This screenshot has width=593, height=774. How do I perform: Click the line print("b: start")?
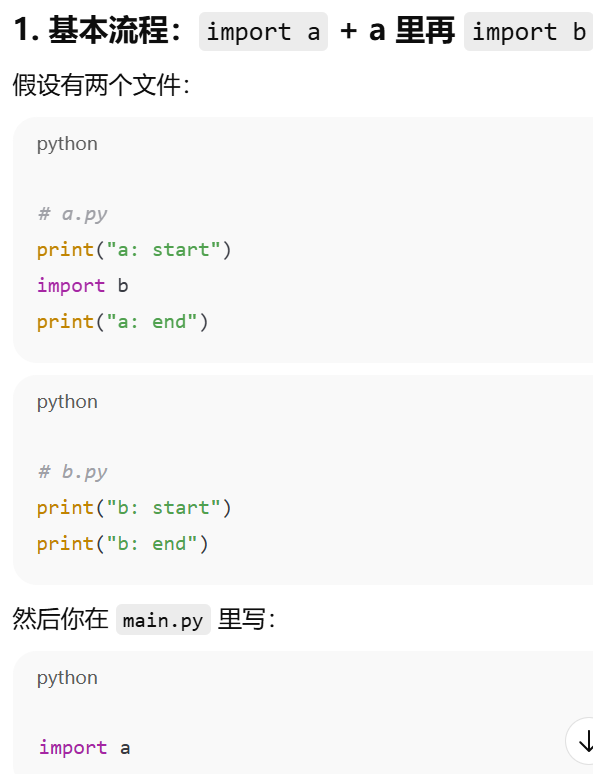pos(134,508)
